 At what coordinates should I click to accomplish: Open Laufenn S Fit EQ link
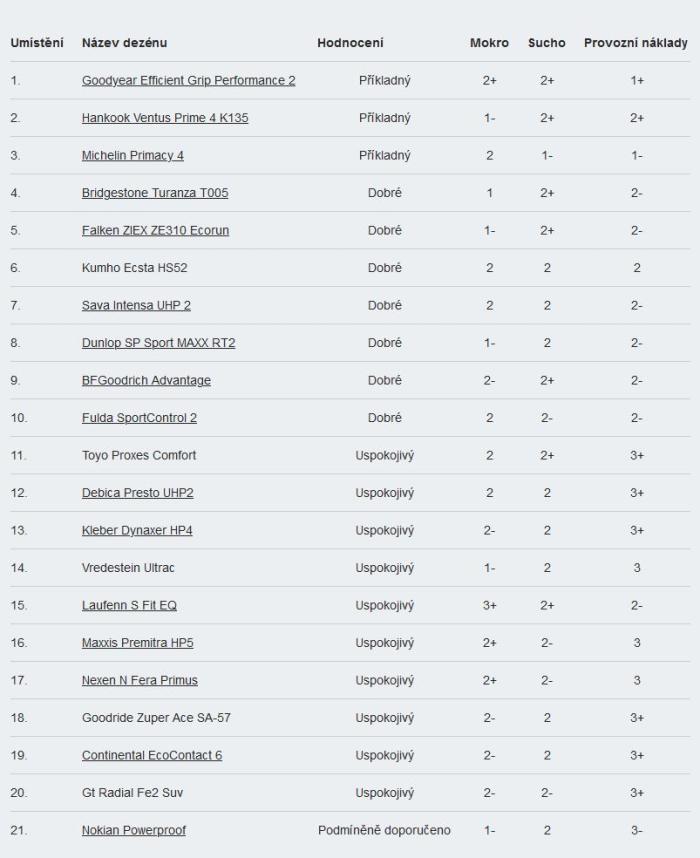point(129,605)
